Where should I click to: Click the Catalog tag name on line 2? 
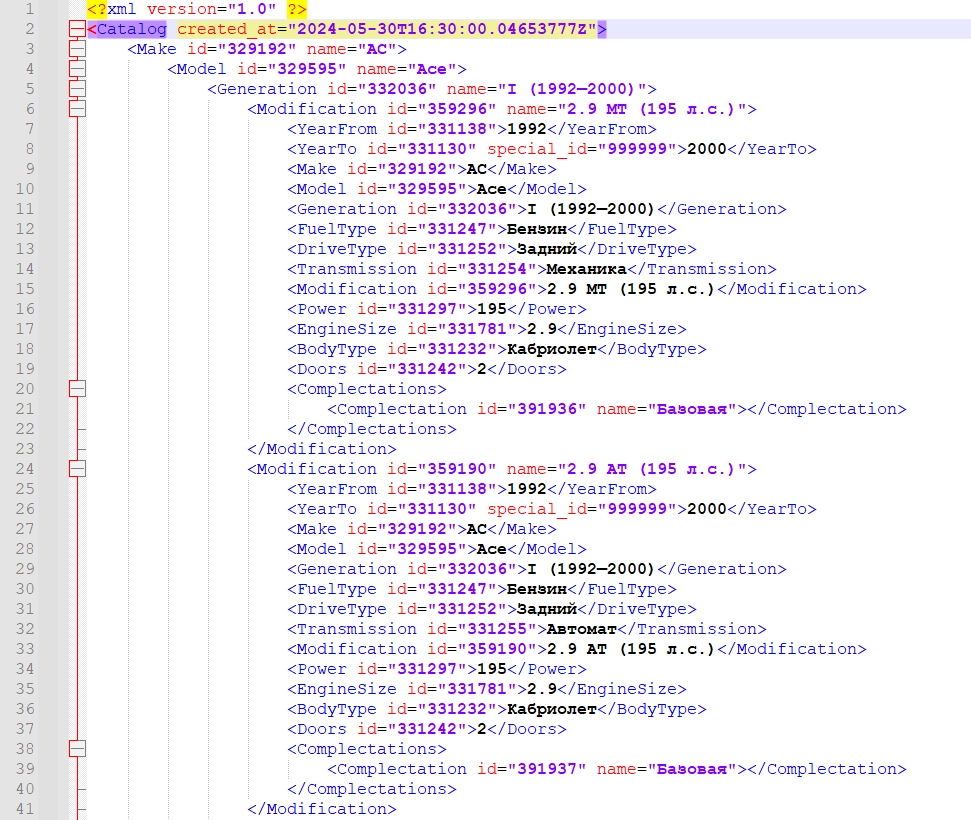(132, 29)
